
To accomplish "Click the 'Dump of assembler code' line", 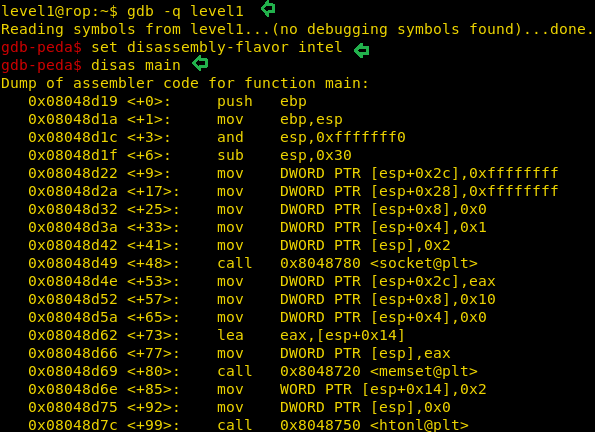I will [185, 83].
